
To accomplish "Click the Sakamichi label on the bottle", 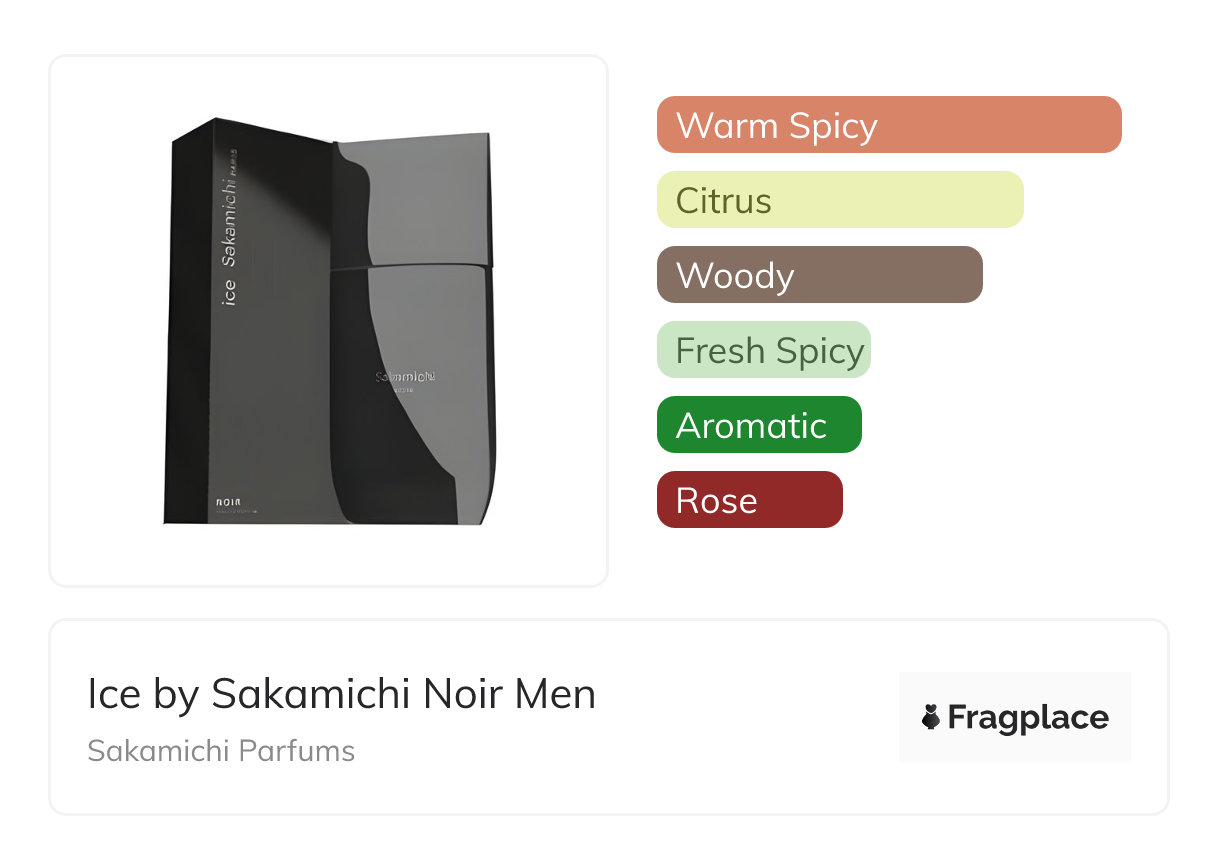I will click(406, 377).
